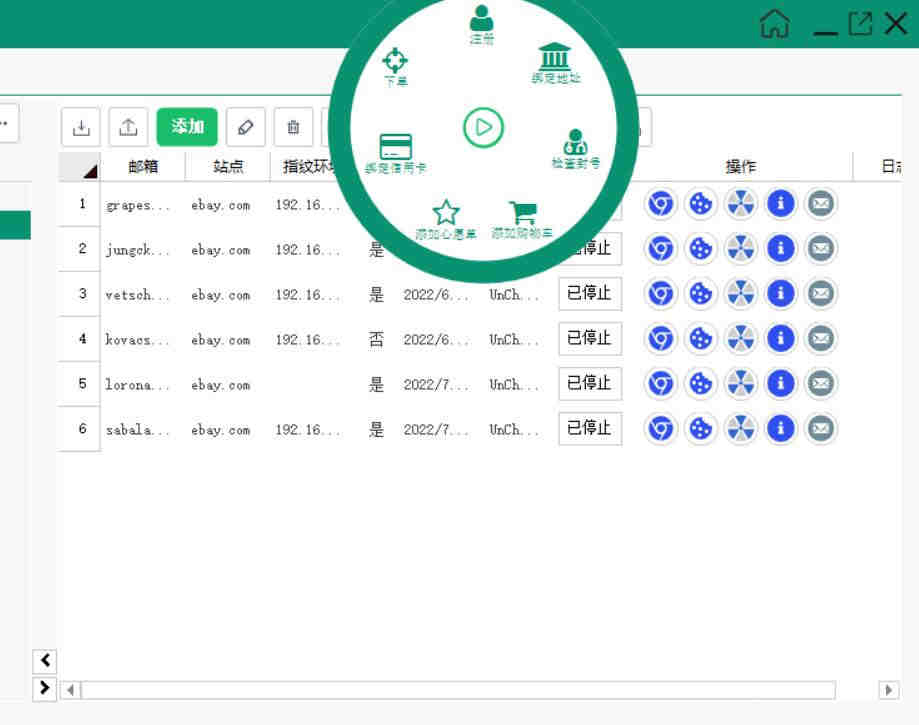
Task: Click the central play button in circular menu
Action: tap(483, 127)
